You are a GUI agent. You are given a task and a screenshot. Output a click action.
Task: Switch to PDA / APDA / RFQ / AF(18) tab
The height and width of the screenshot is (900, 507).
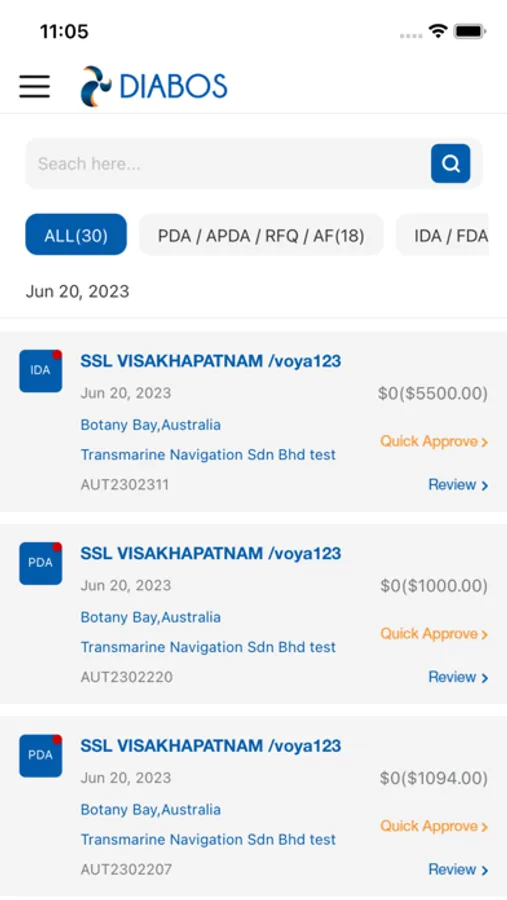pyautogui.click(x=261, y=235)
